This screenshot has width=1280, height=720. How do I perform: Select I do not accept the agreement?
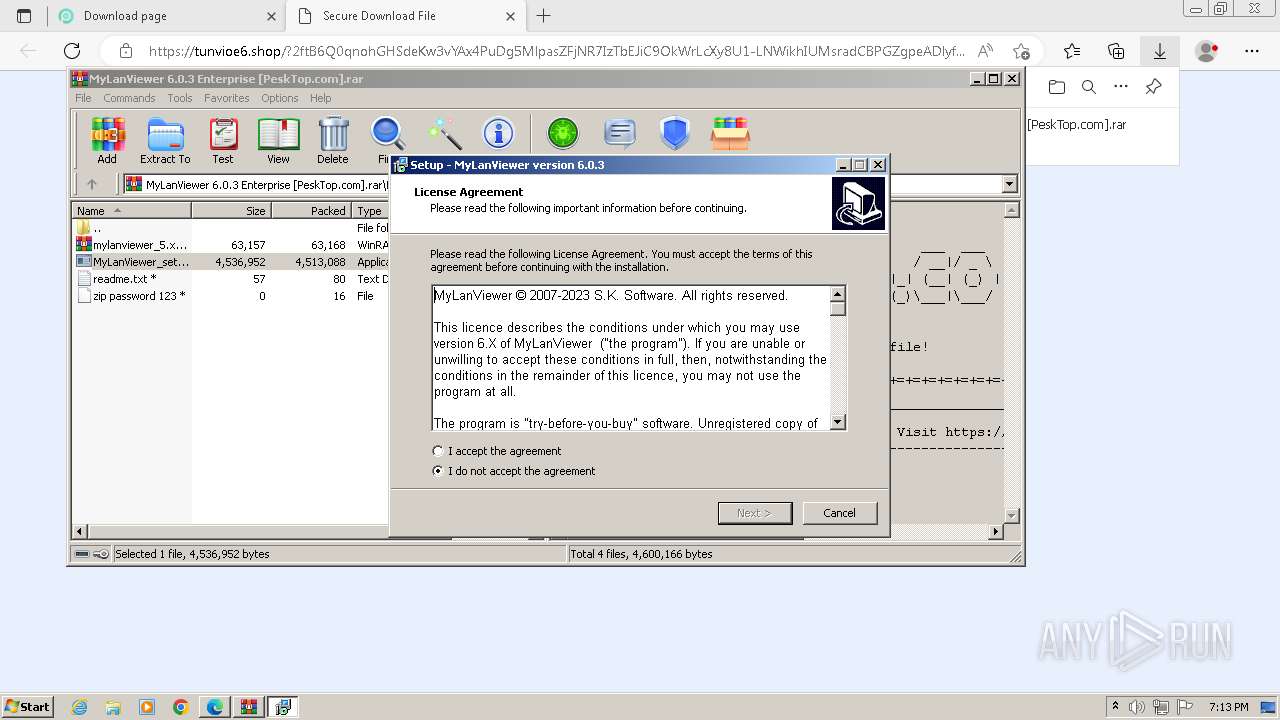click(513, 471)
